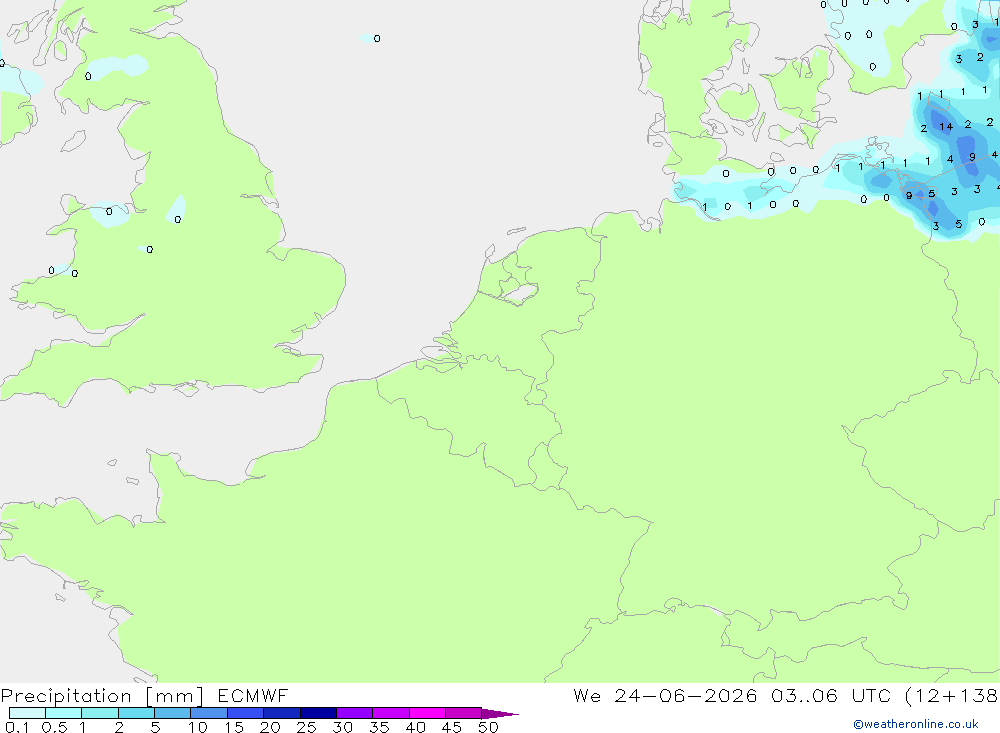Click the legend tick label '10'
Image resolution: width=1000 pixels, height=733 pixels.
(x=198, y=727)
